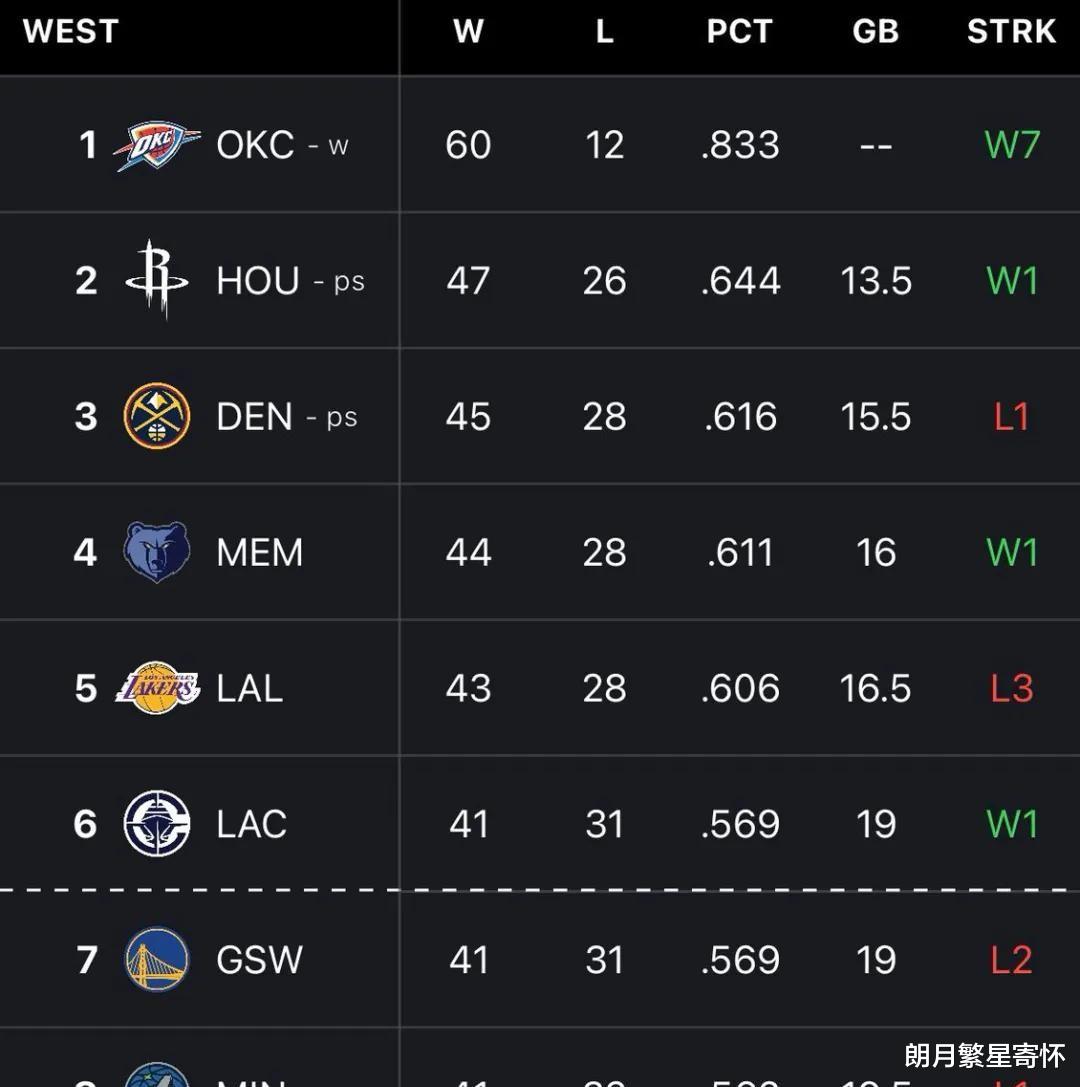Open the HOU team name link
The image size is (1080, 1087).
(258, 281)
